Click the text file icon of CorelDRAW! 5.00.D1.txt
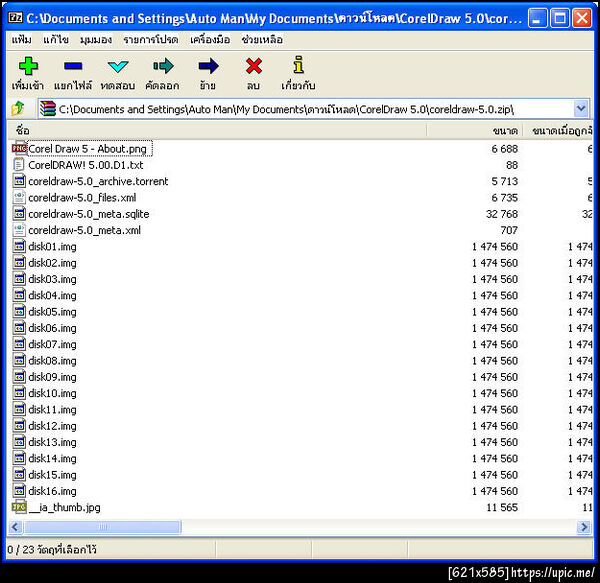The width and height of the screenshot is (600, 583). (19, 164)
